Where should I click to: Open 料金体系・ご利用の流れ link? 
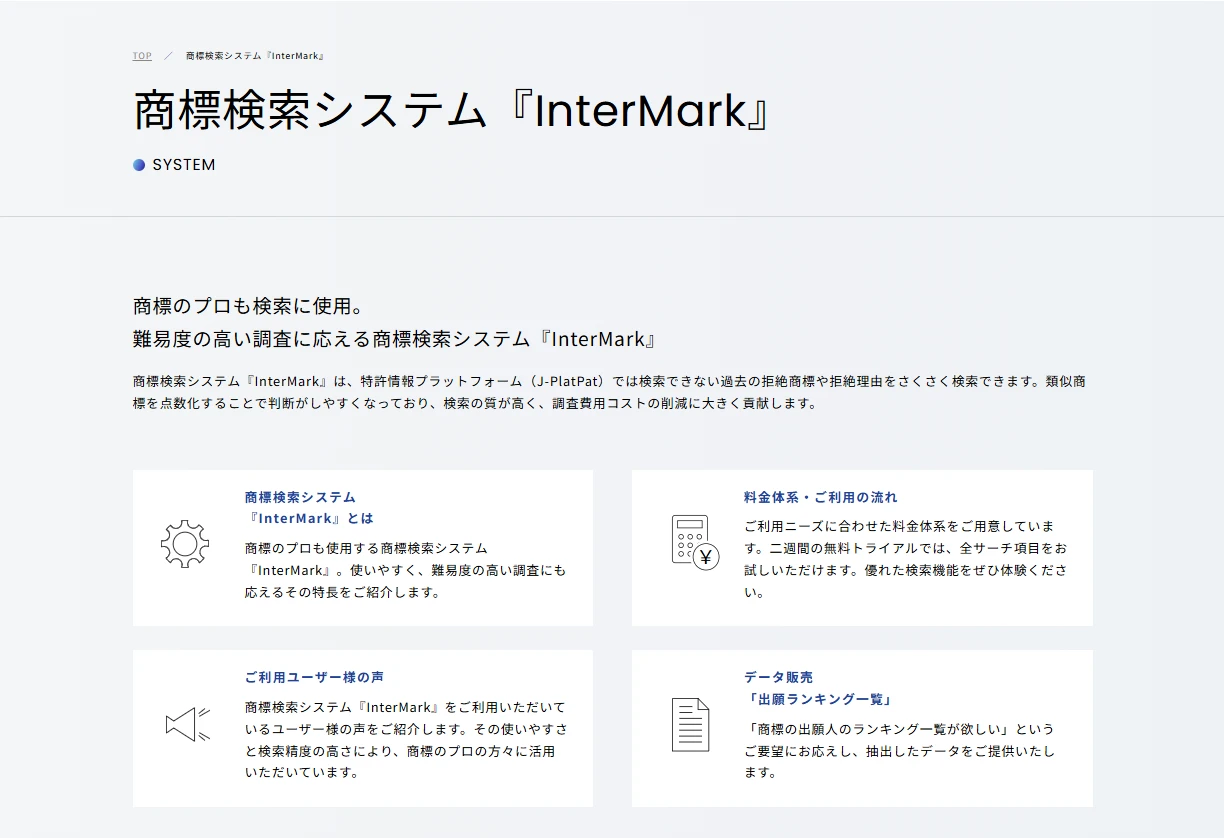[820, 497]
